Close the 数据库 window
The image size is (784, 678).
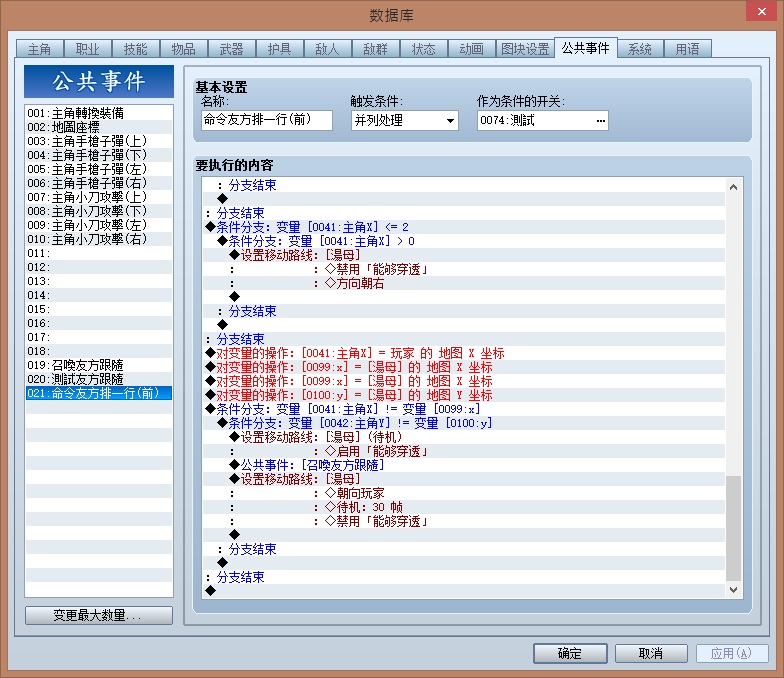pyautogui.click(x=762, y=11)
